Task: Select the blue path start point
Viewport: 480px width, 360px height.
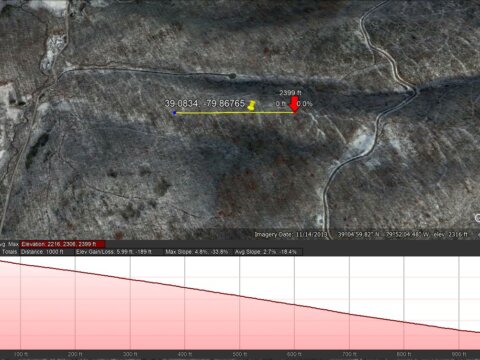Action: (x=174, y=113)
